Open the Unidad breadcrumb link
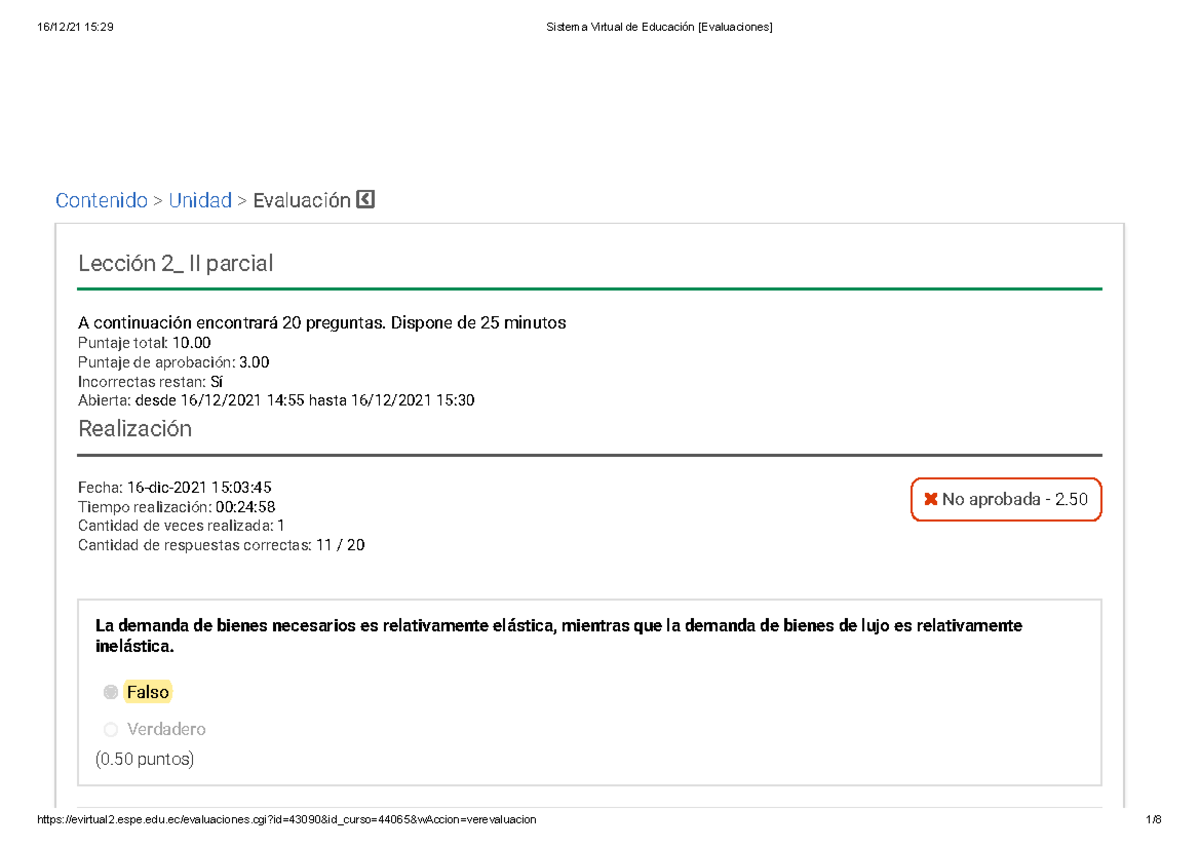The width and height of the screenshot is (1200, 848). tap(201, 200)
